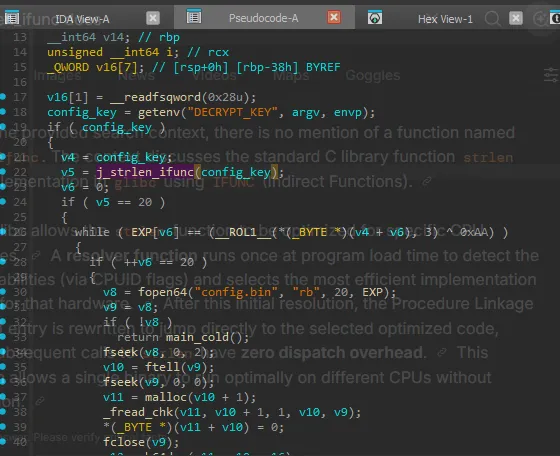Toggle breakpoint dot on line 40
This screenshot has height=456, width=560.
click(x=3, y=441)
